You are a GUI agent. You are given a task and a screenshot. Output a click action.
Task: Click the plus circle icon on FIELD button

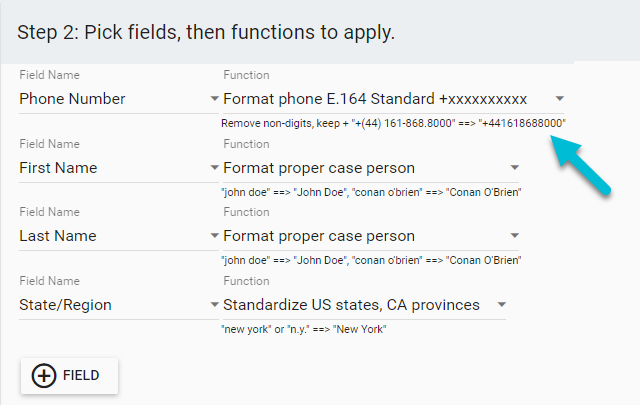(x=44, y=375)
